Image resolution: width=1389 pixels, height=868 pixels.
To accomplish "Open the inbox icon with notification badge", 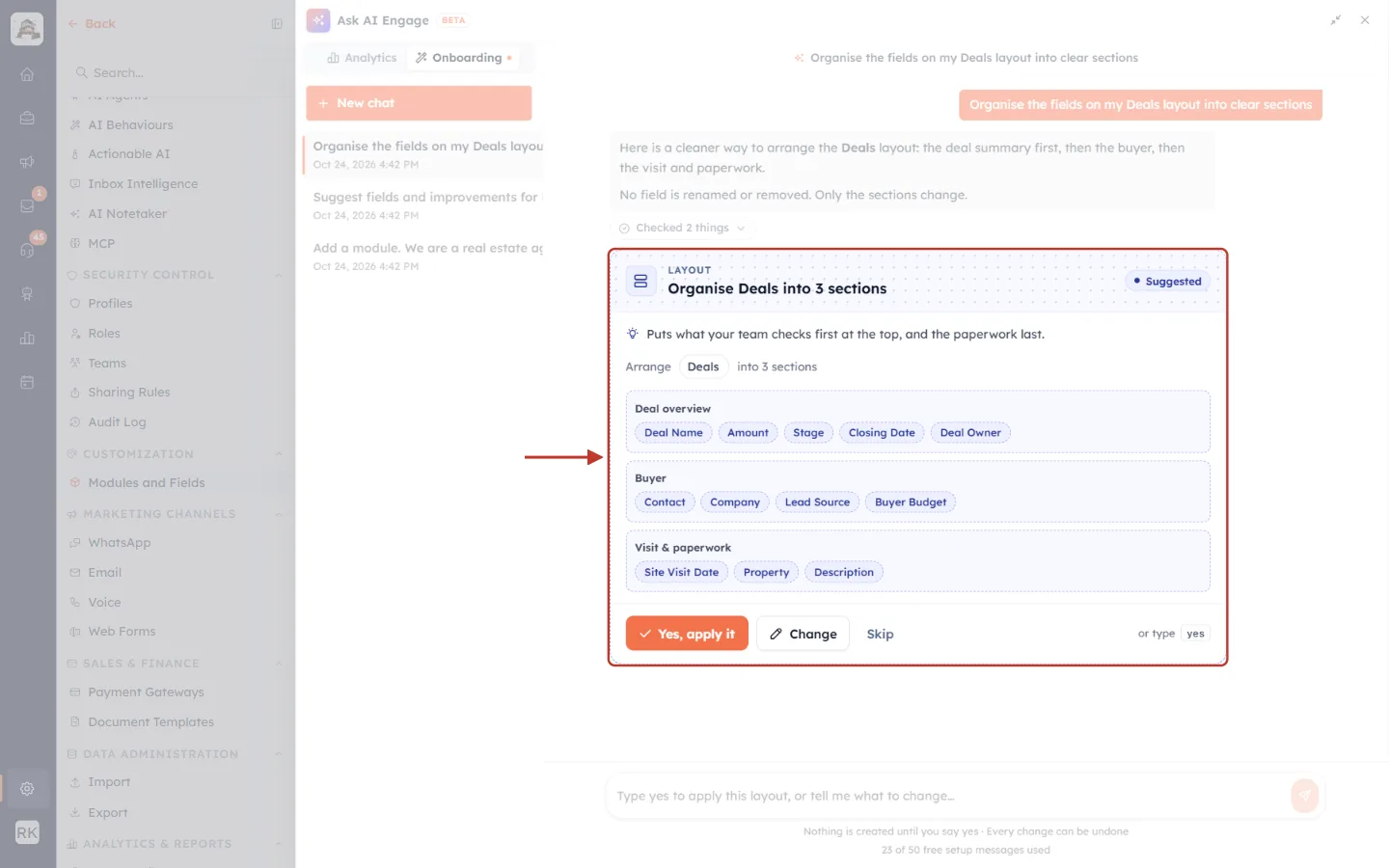I will coord(27,205).
